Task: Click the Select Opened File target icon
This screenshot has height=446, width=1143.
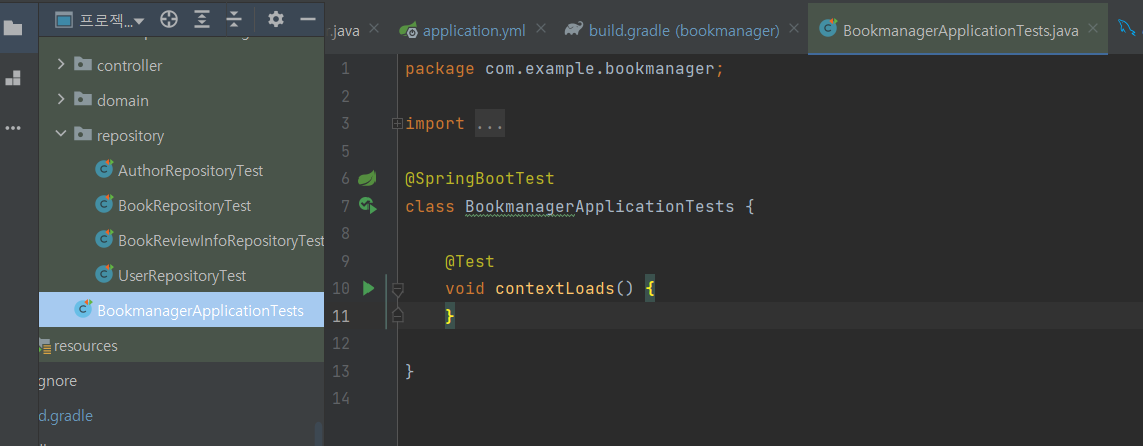Action: click(168, 20)
